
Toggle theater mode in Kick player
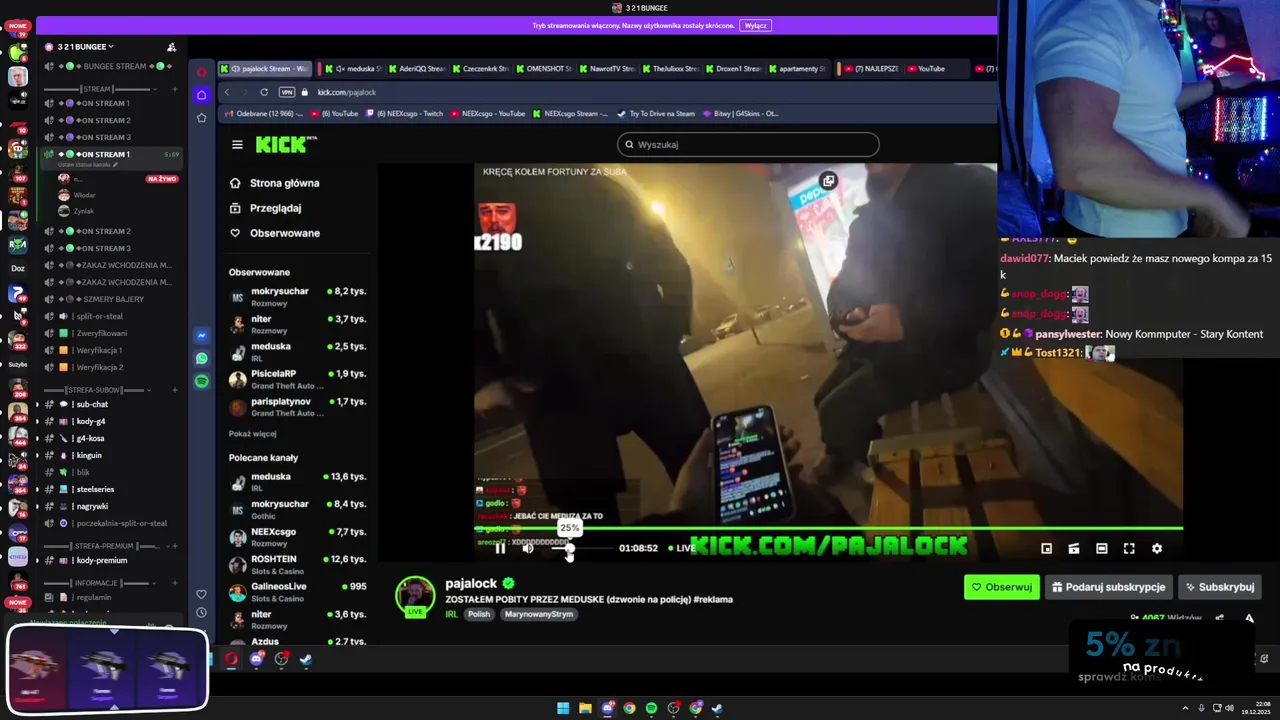tap(1101, 548)
